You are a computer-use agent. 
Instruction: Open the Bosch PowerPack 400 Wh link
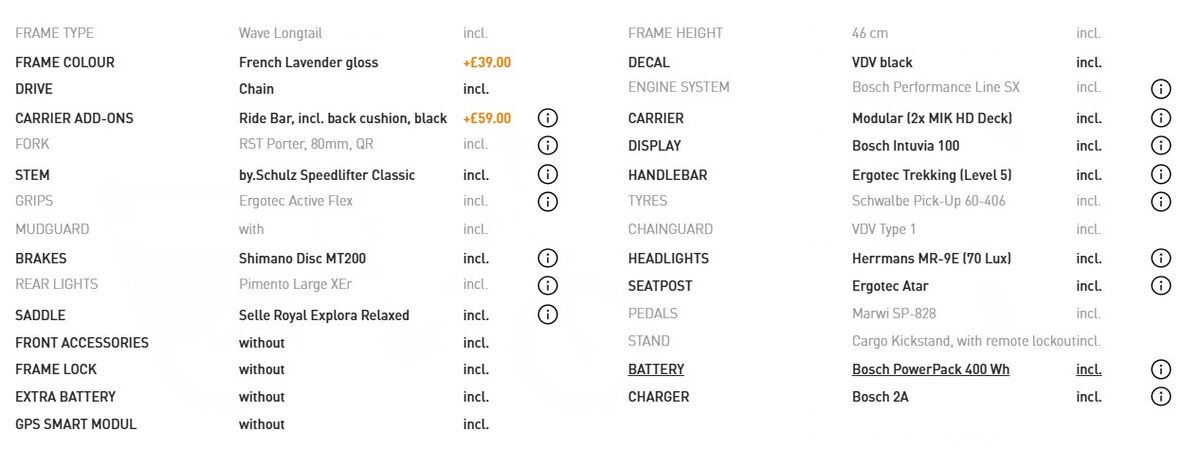click(931, 369)
